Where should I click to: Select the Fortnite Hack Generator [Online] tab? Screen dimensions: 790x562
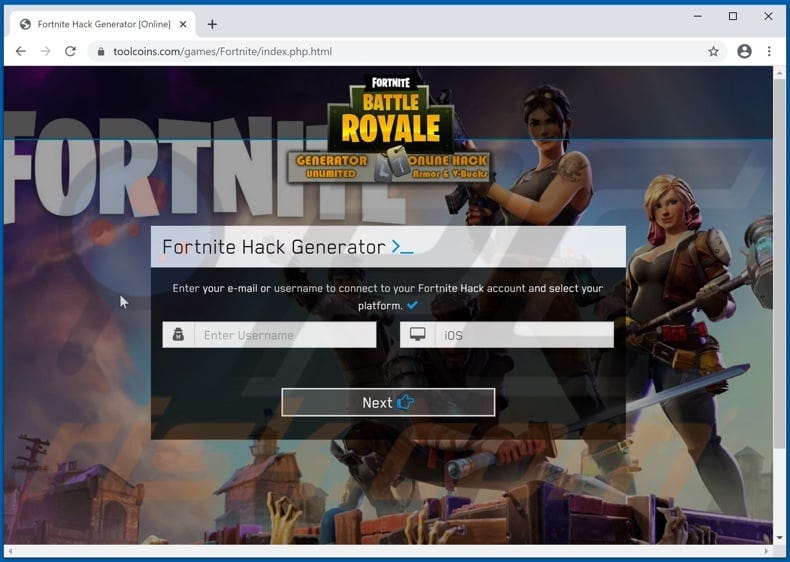pos(103,24)
